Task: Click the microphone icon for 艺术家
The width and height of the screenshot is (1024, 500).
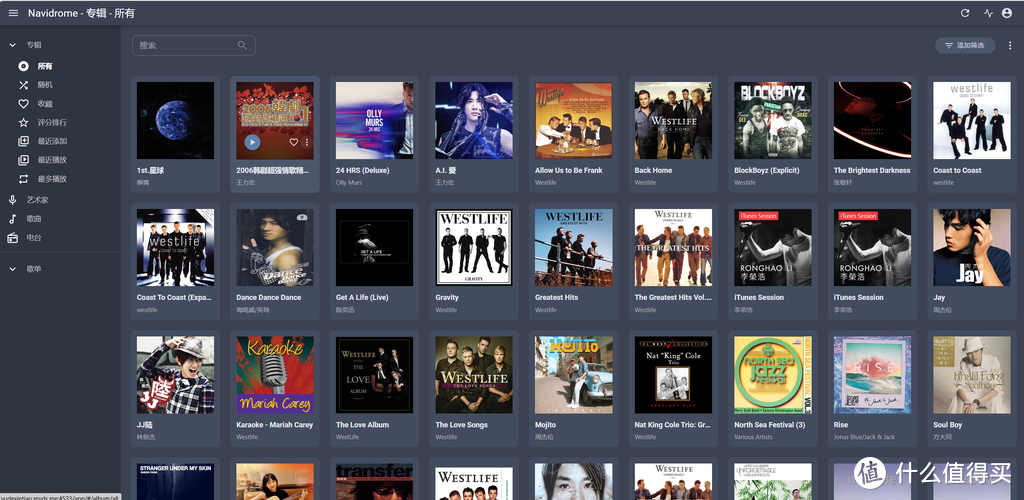Action: [12, 200]
